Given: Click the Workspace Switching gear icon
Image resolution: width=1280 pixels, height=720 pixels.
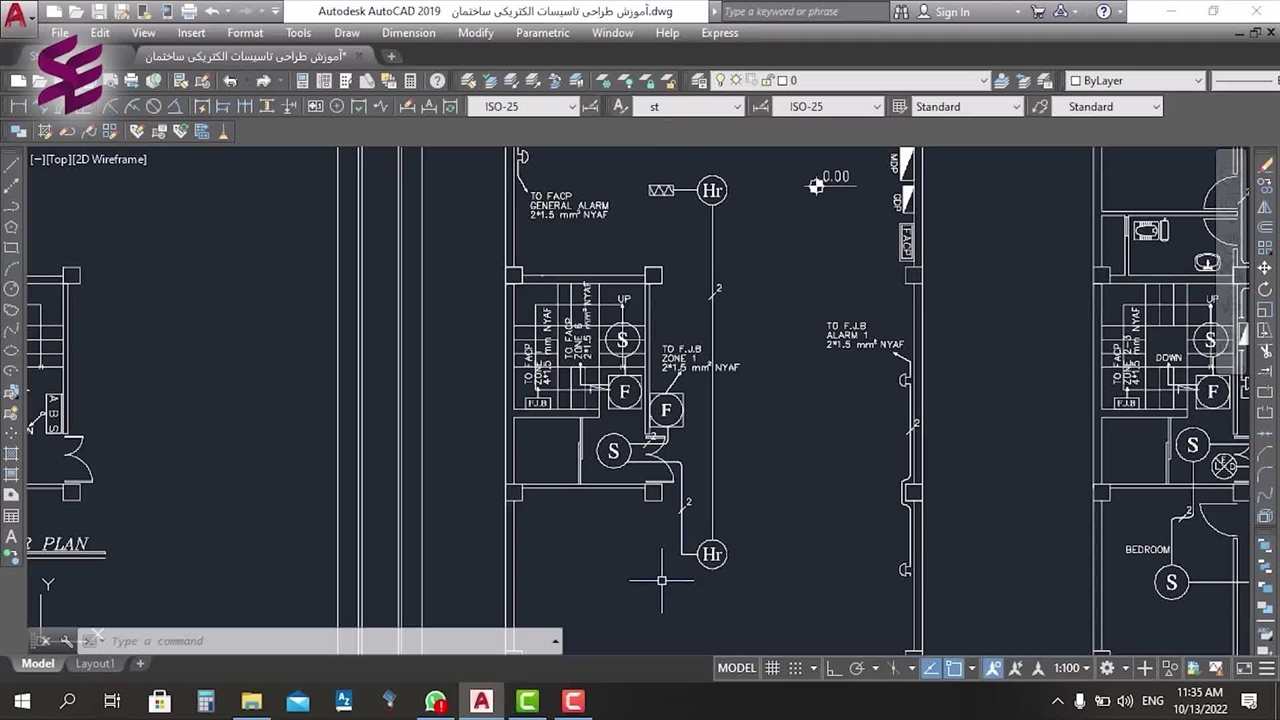Looking at the screenshot, I should (1106, 668).
